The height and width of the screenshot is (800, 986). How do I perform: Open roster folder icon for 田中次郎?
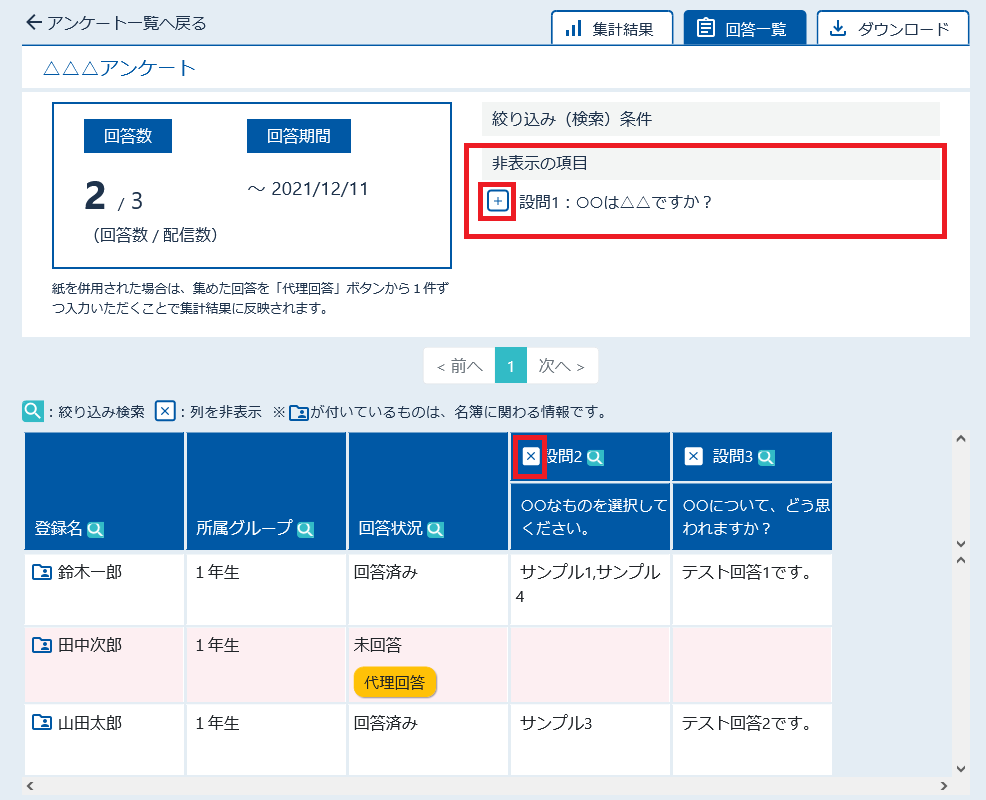(x=42, y=645)
